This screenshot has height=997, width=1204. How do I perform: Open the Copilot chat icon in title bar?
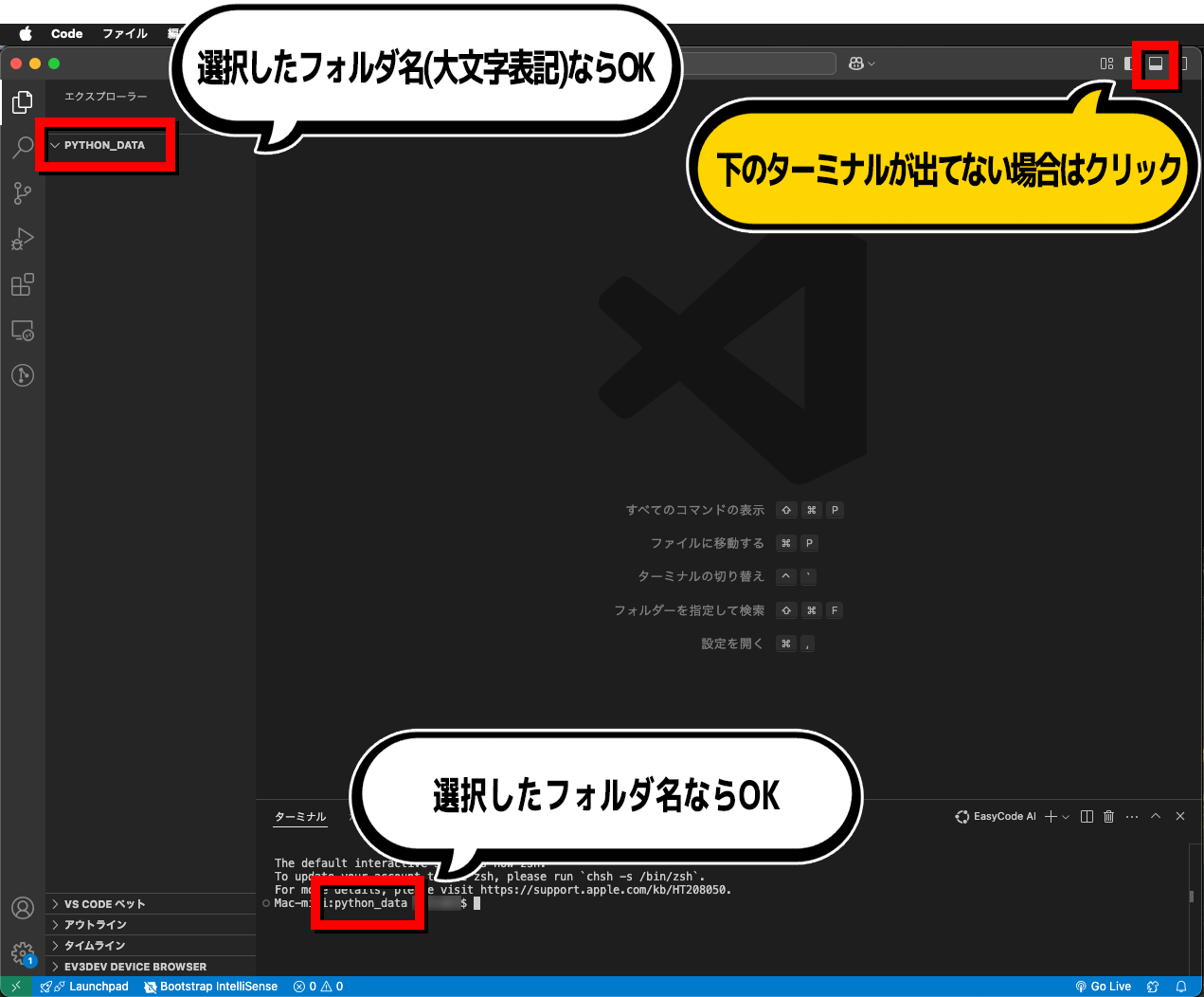coord(856,63)
